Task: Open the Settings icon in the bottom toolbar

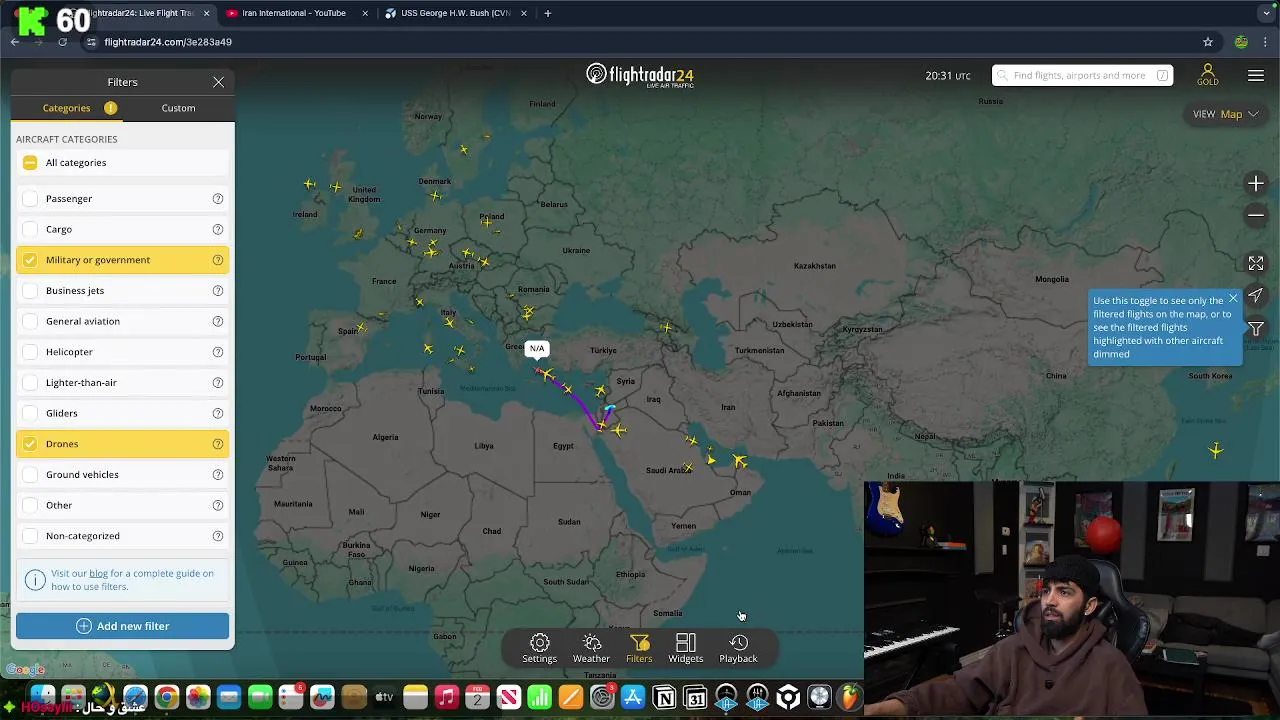Action: pos(539,648)
